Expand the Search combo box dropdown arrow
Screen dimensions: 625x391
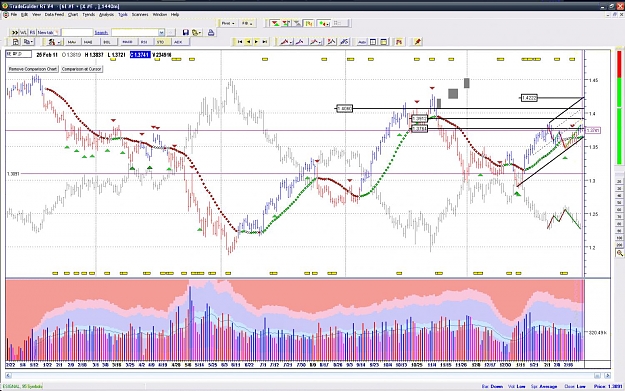(161, 33)
